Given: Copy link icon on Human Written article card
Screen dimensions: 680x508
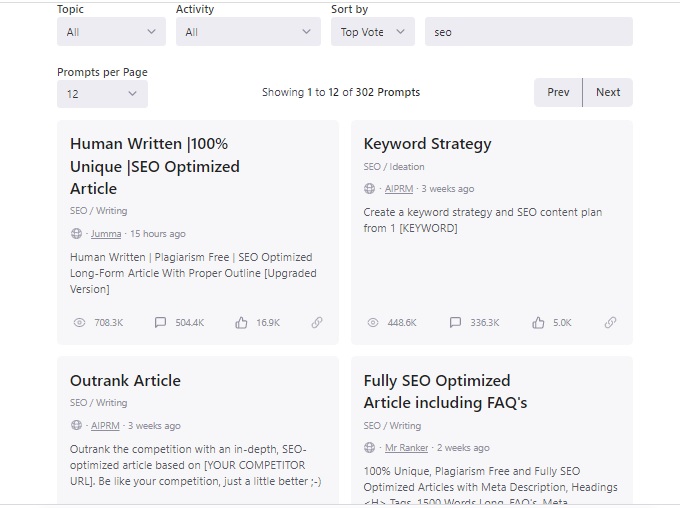Looking at the screenshot, I should click(x=317, y=323).
